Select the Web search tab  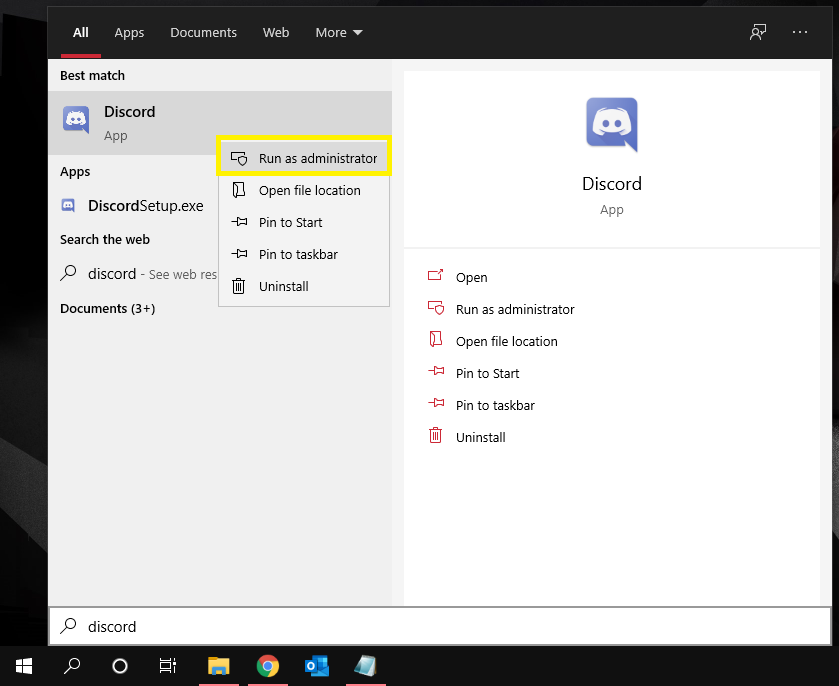[x=276, y=33]
